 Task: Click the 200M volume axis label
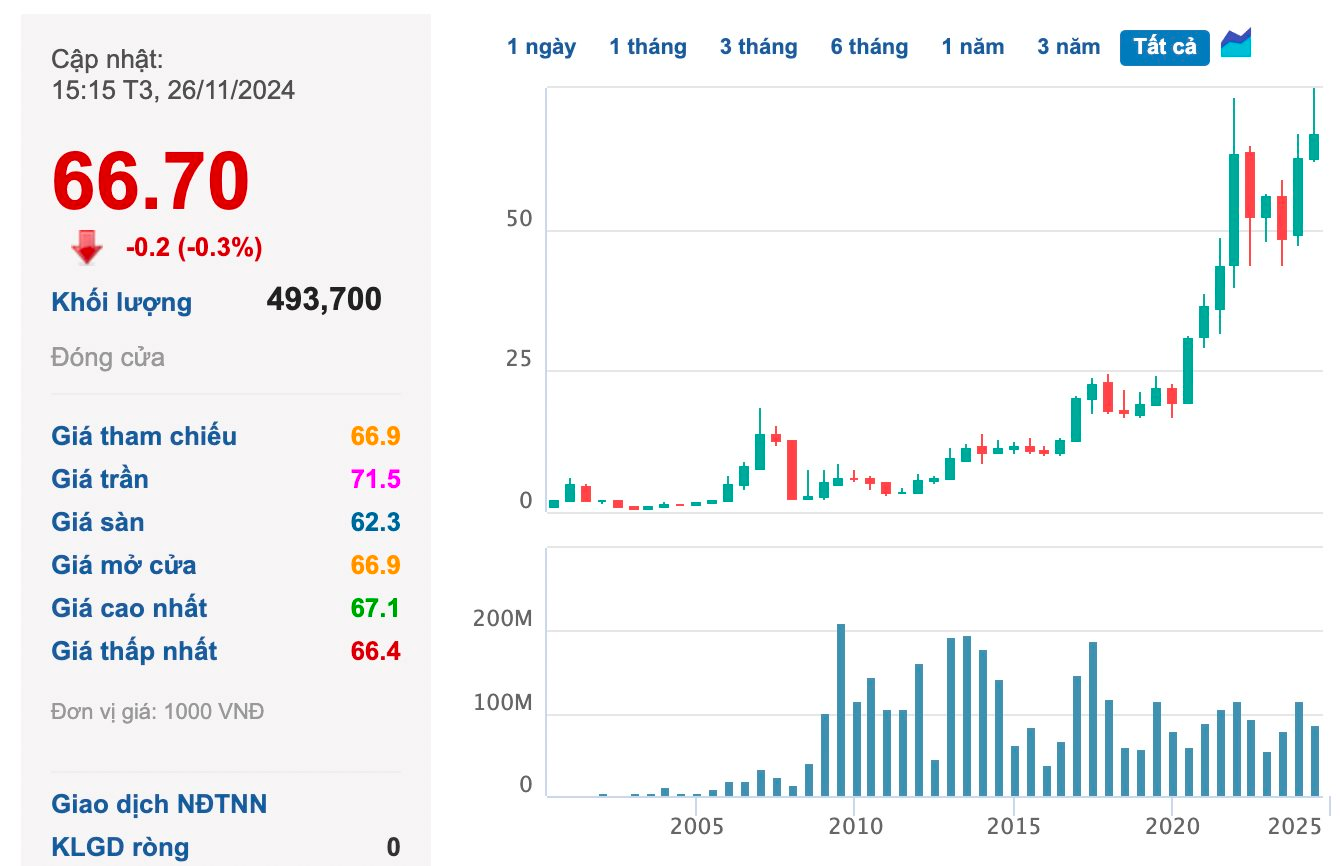[x=503, y=620]
